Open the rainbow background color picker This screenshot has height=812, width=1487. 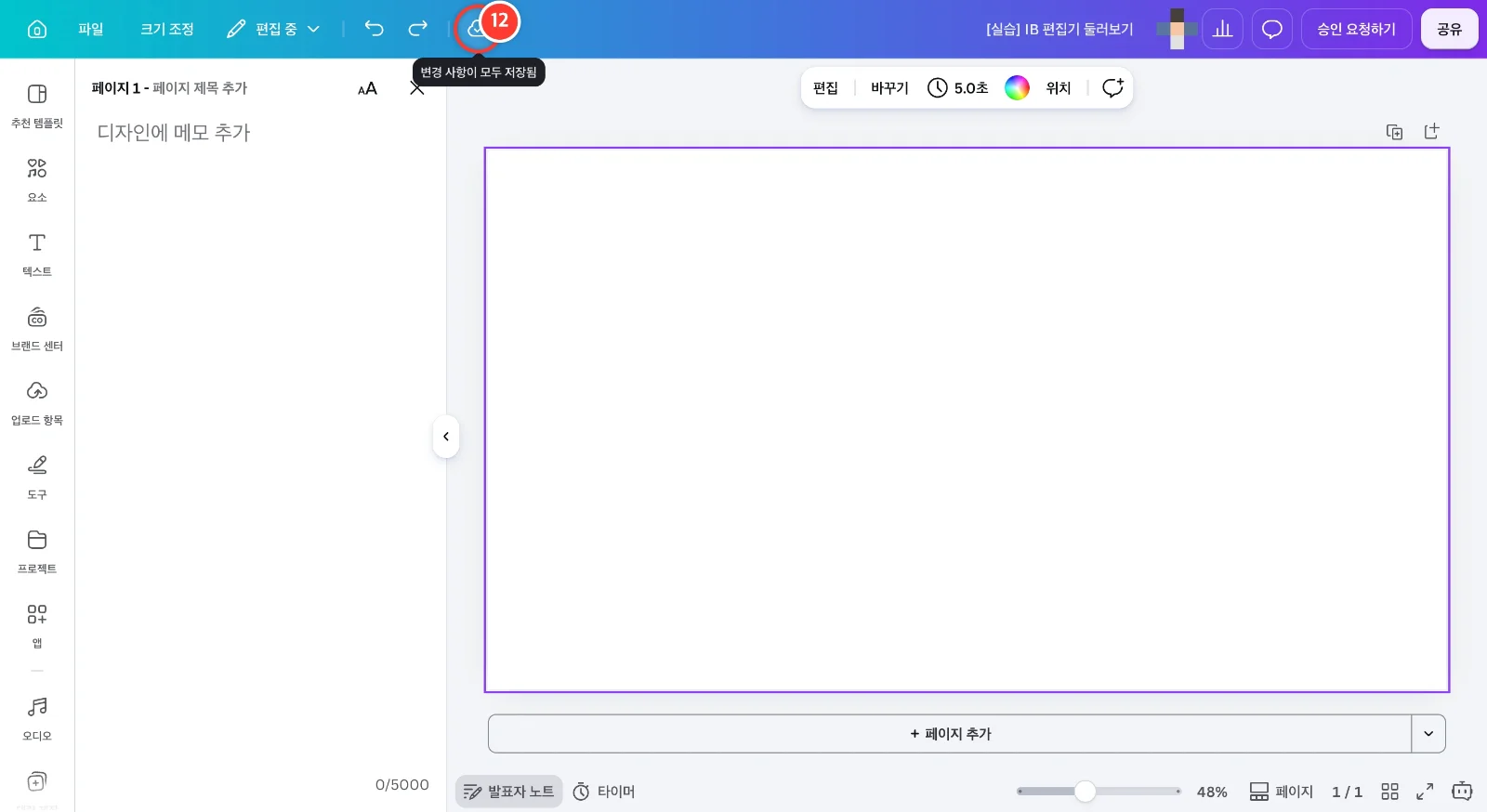pos(1017,88)
